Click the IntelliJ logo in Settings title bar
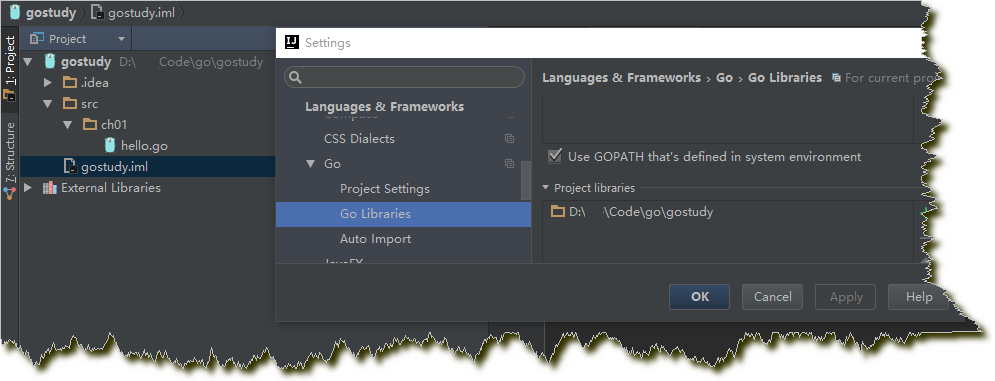 [x=292, y=43]
